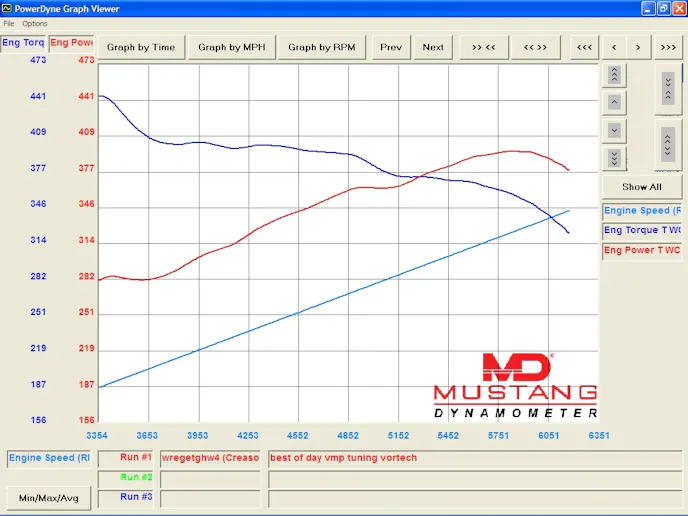Select the Run #1 name field

(210, 458)
